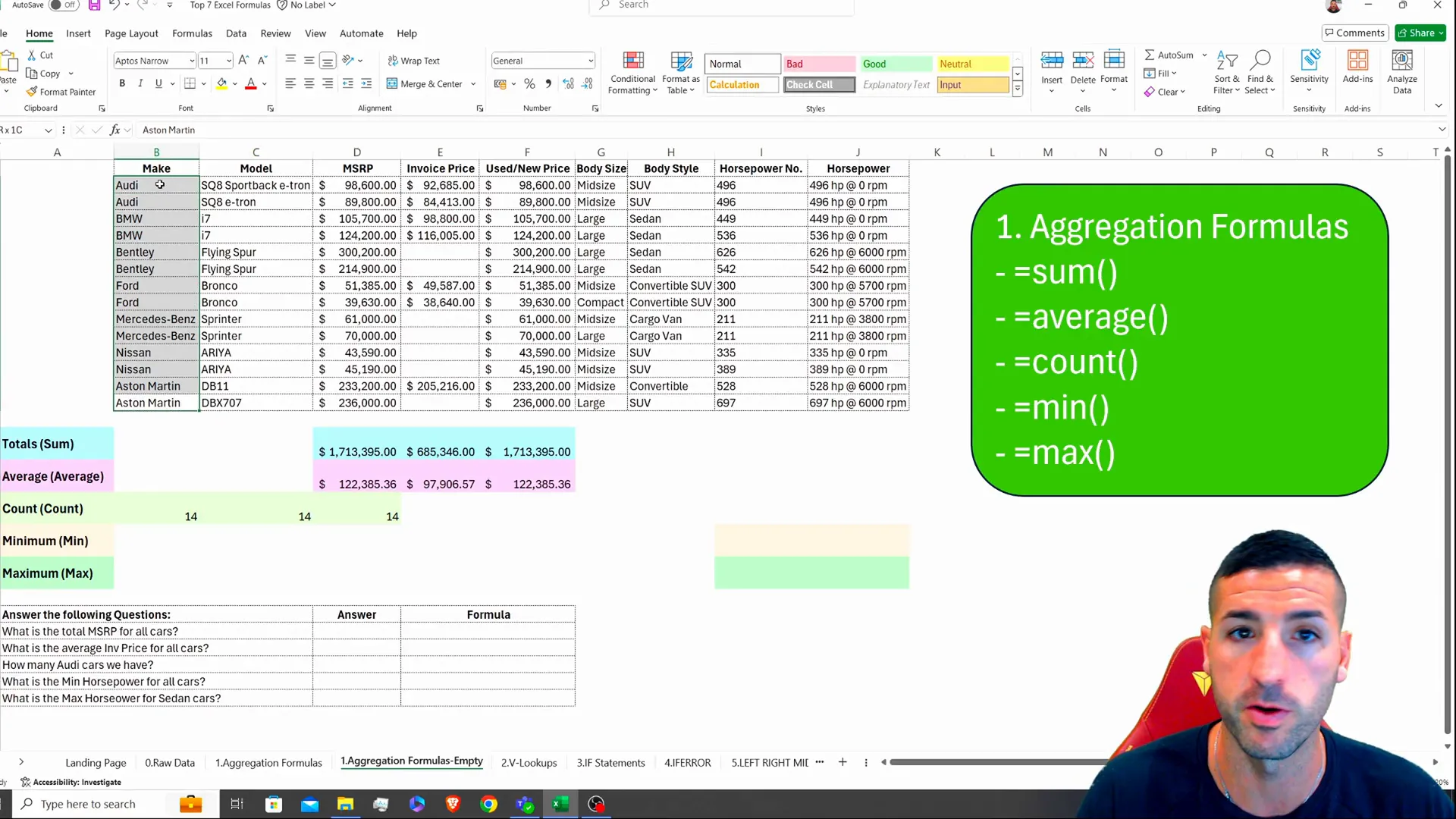Switch to the Formulas ribbon tab
The height and width of the screenshot is (819, 1456).
(192, 33)
